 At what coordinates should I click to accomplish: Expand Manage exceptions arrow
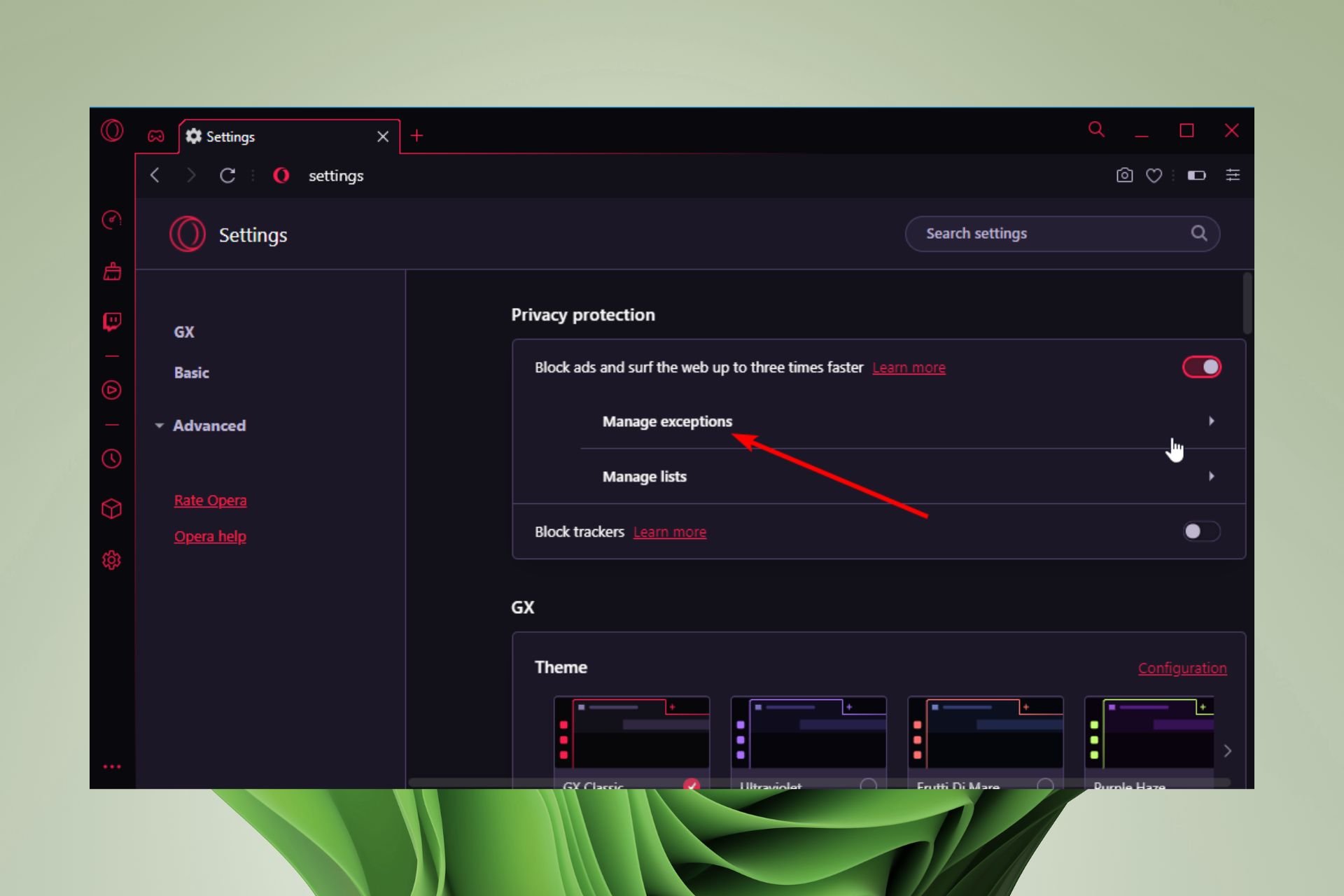1211,421
